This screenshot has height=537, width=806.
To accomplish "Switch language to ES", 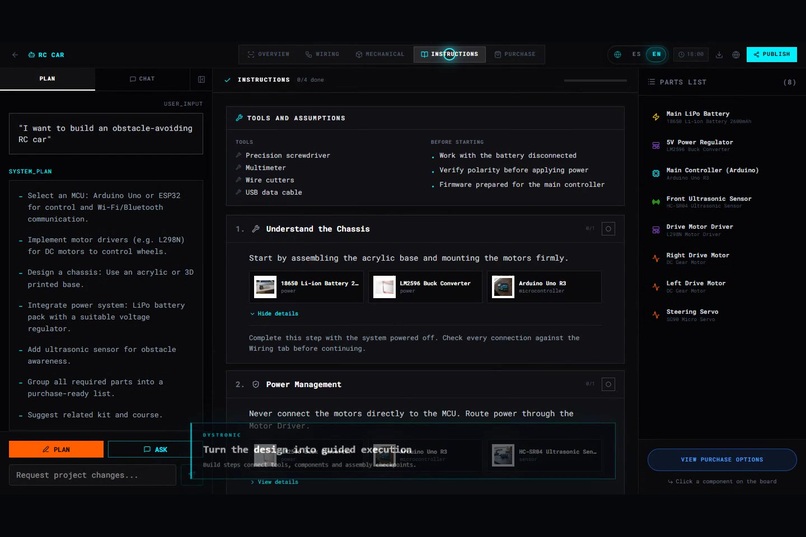I will 636,54.
